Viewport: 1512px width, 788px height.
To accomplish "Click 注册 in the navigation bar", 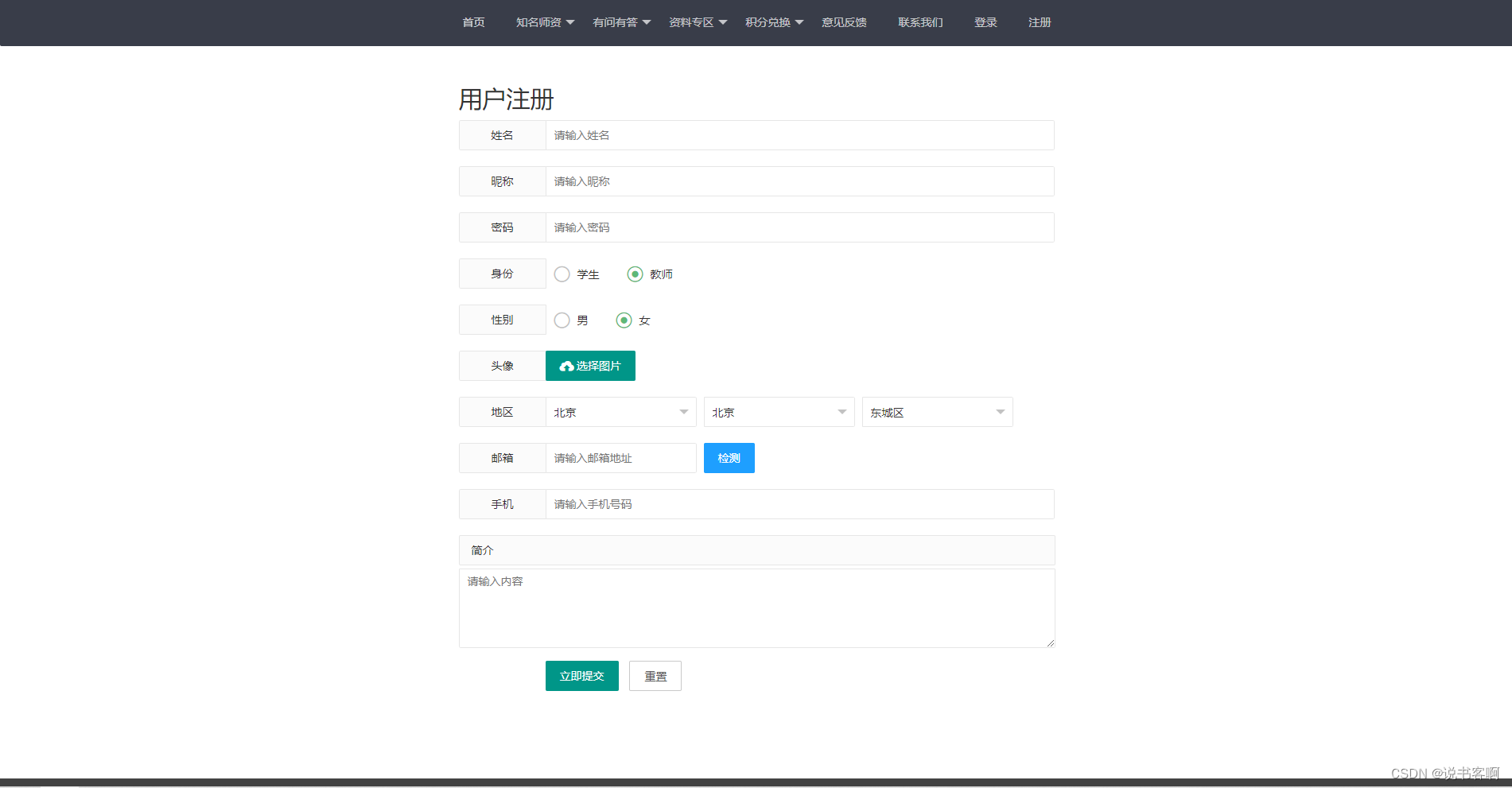I will pos(1040,22).
